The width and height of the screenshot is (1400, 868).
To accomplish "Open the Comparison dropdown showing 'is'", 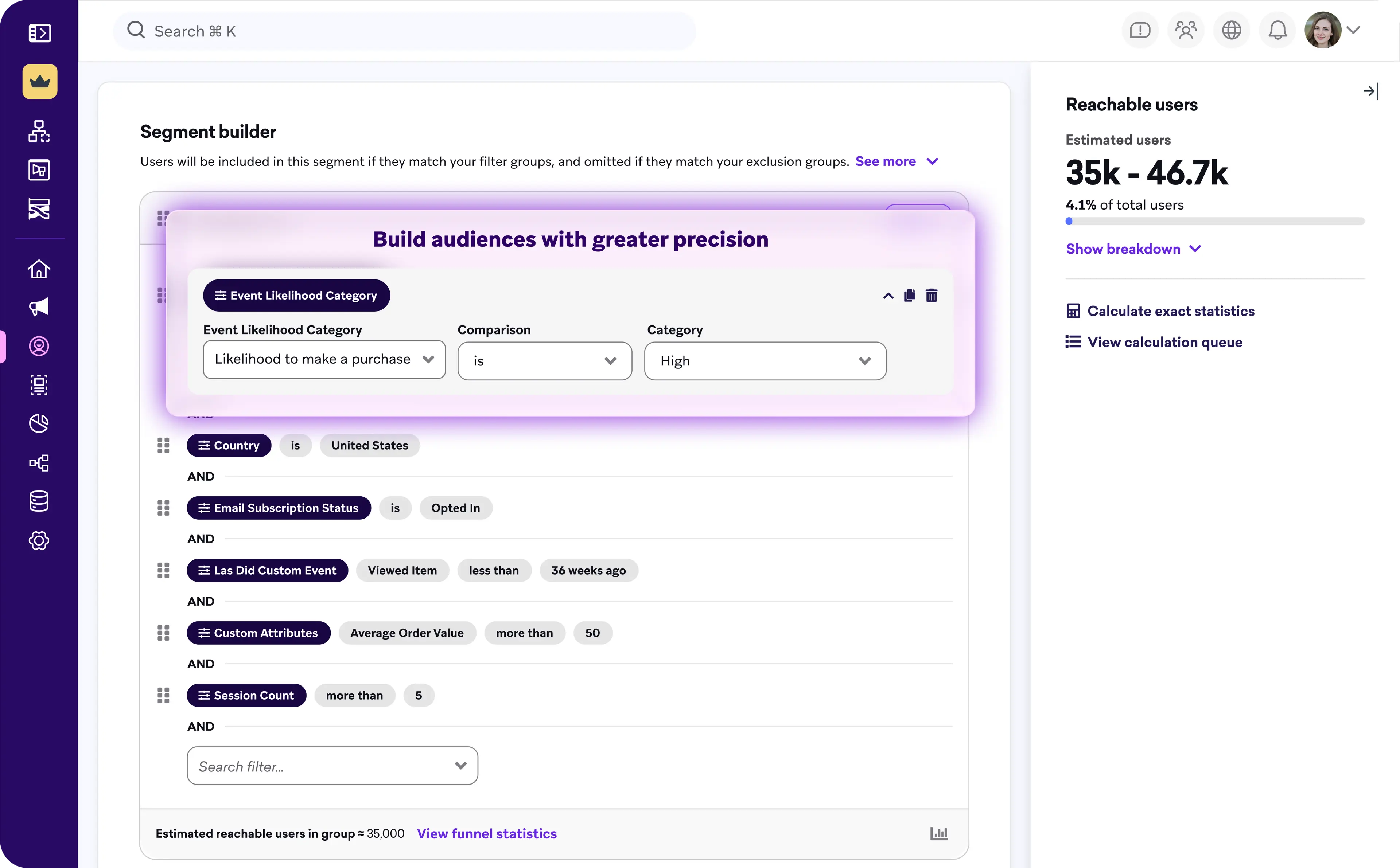I will 544,360.
